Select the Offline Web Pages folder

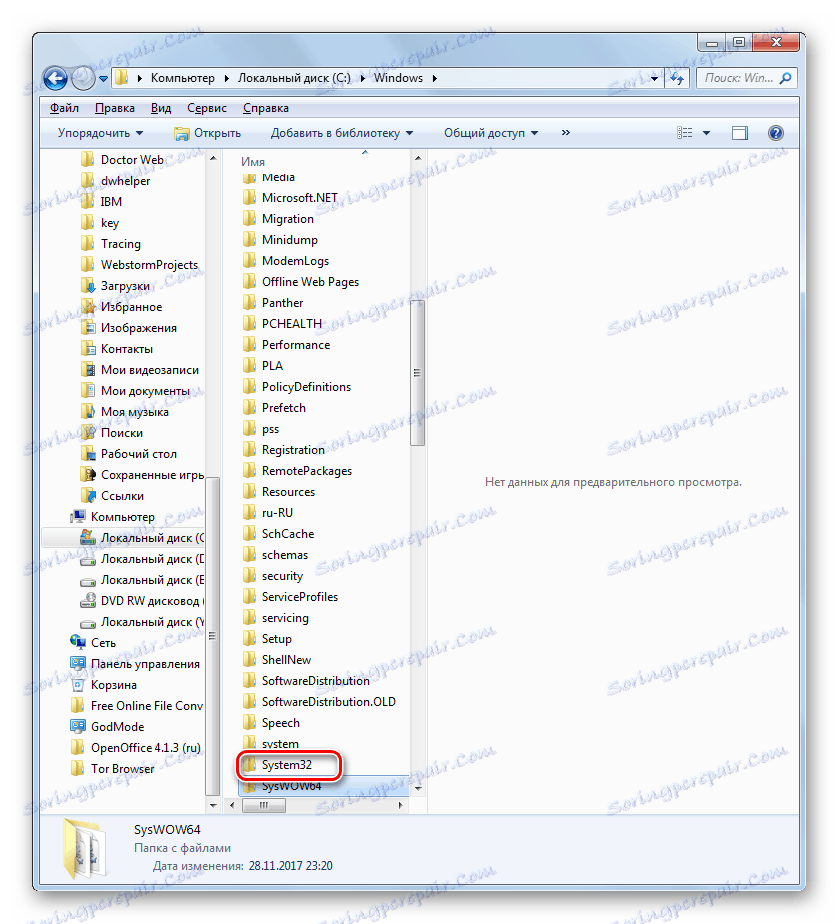(300, 282)
